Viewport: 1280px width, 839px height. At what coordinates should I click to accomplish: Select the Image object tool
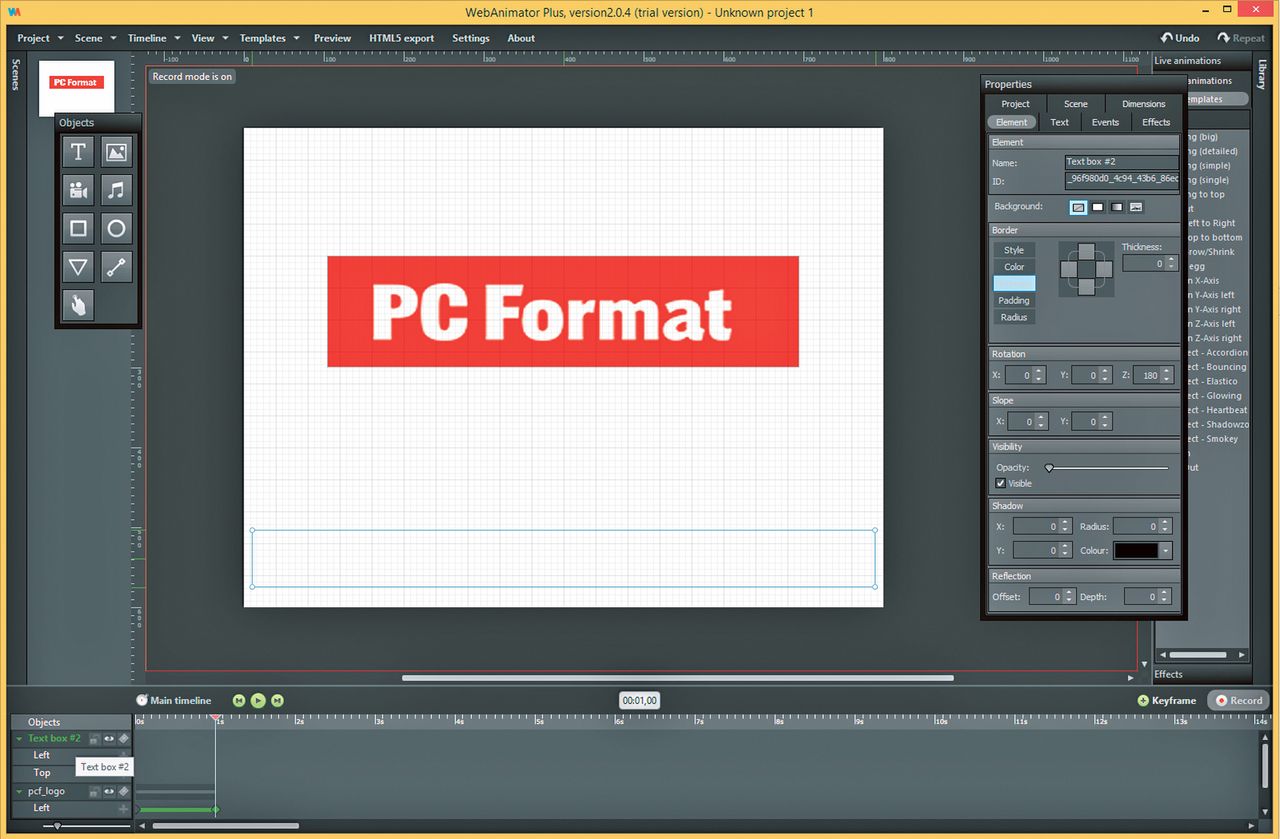[116, 152]
